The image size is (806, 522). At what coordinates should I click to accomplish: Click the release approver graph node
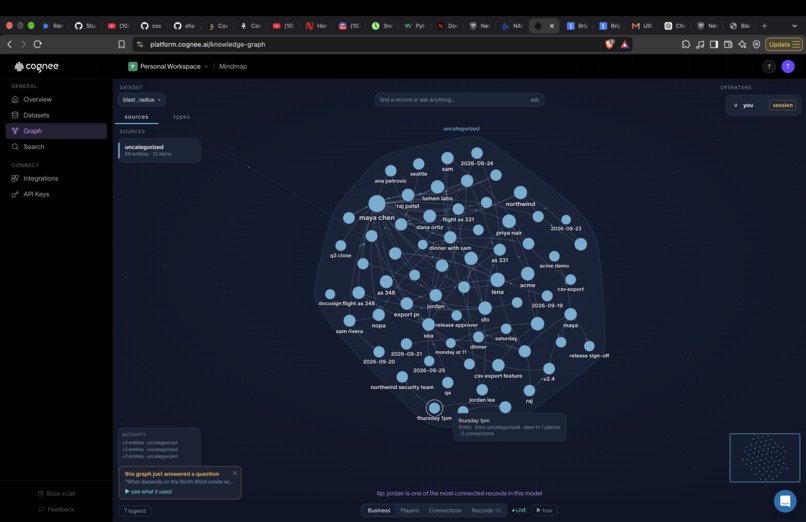456,315
